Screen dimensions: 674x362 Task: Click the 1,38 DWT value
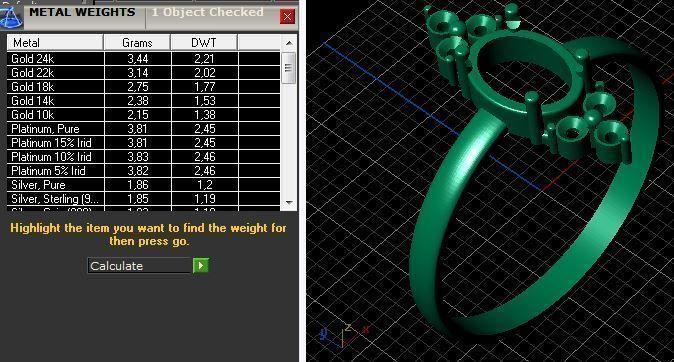tap(205, 115)
